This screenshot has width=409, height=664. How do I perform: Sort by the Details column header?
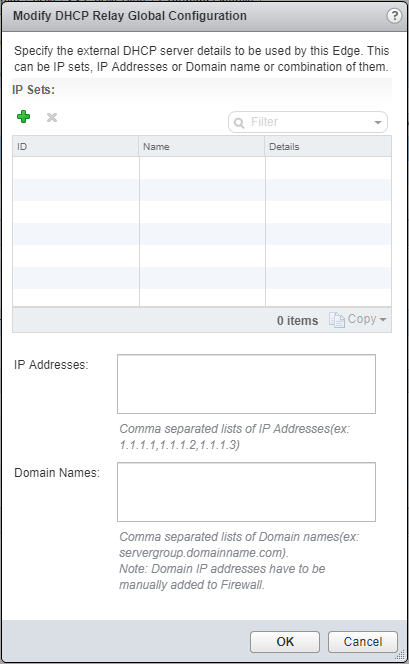[328, 147]
